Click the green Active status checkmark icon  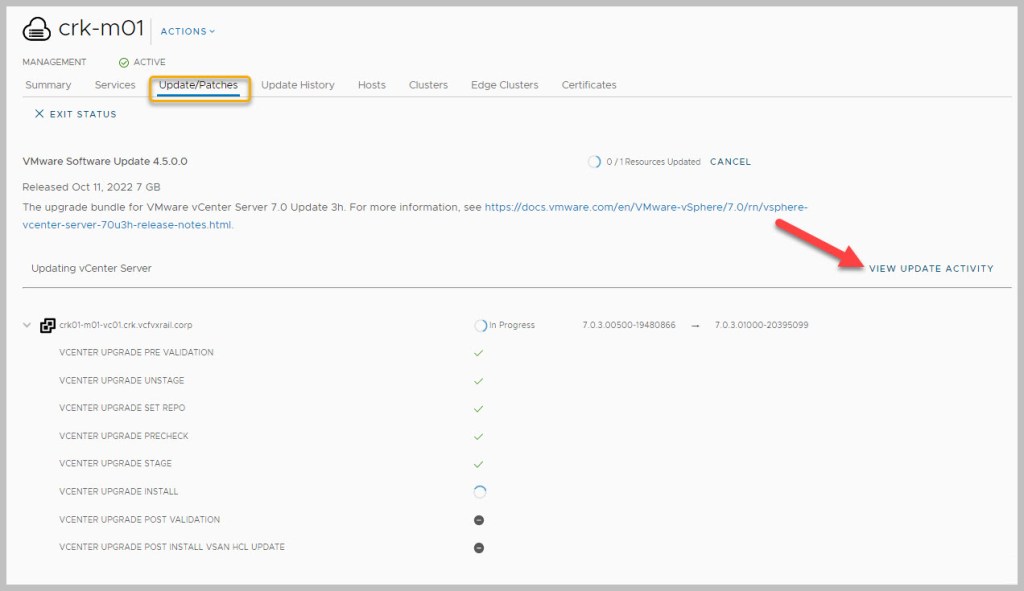tap(124, 62)
